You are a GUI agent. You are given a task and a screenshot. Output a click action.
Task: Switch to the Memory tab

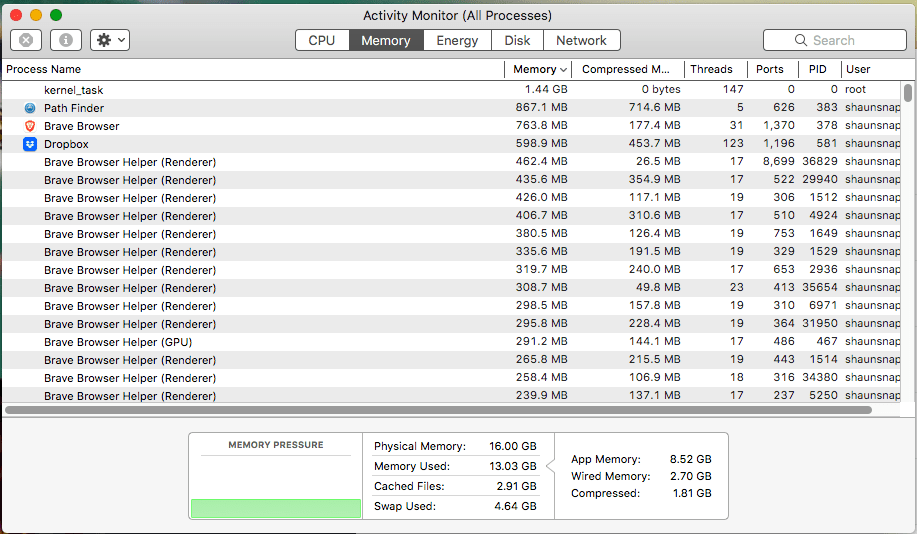pos(386,40)
